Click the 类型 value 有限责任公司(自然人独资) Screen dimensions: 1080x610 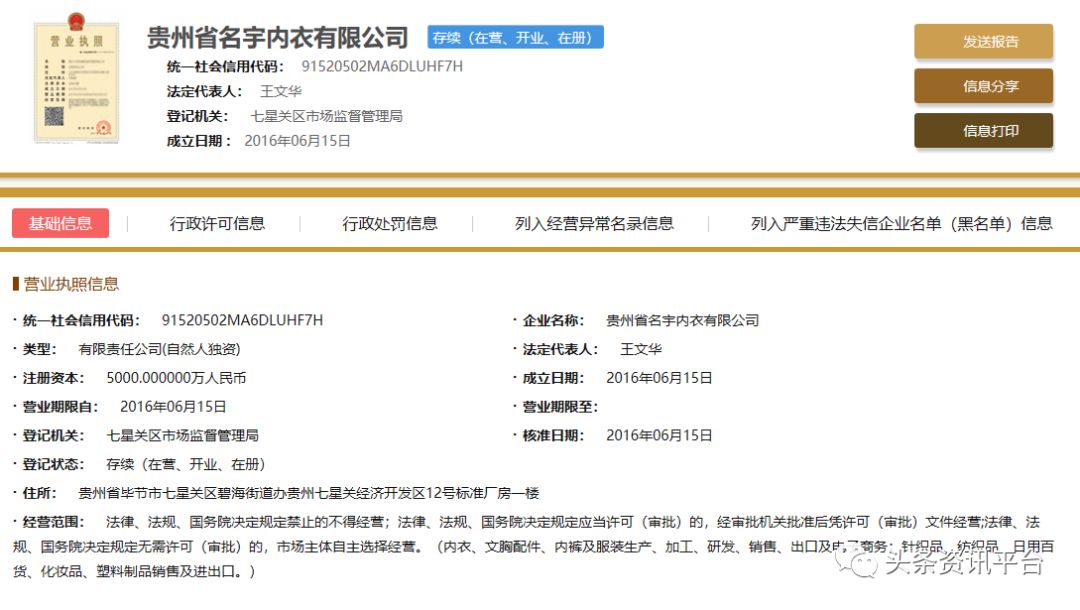[x=160, y=349]
